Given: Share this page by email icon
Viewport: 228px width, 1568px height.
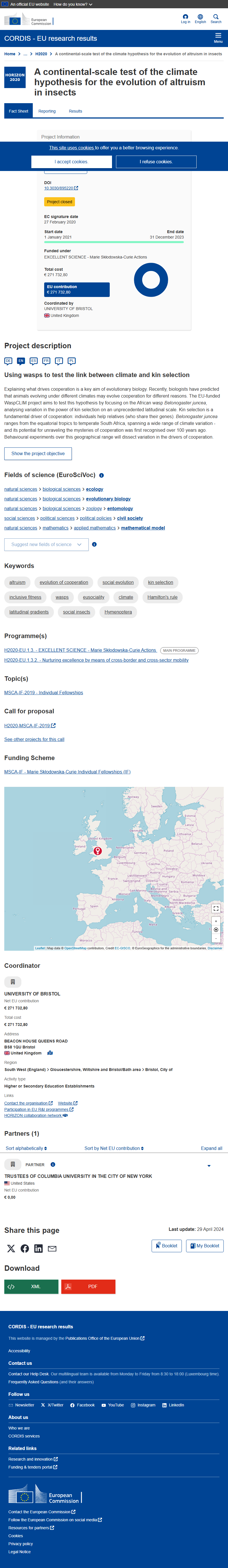Looking at the screenshot, I should click(x=52, y=1249).
